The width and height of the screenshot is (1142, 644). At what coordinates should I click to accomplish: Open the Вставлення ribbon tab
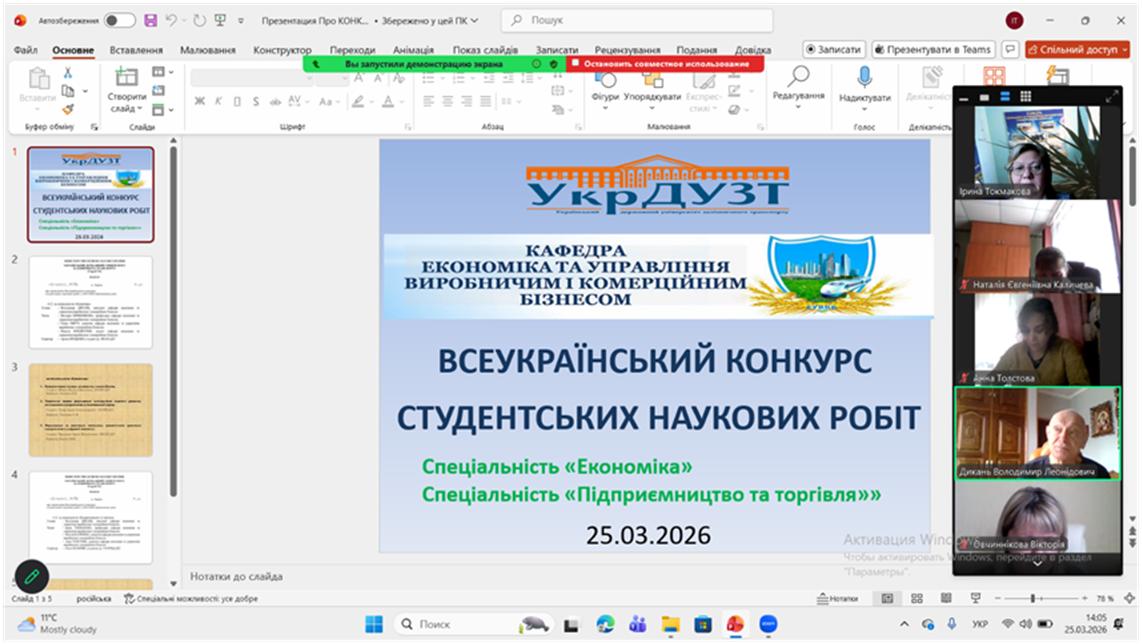tap(136, 50)
